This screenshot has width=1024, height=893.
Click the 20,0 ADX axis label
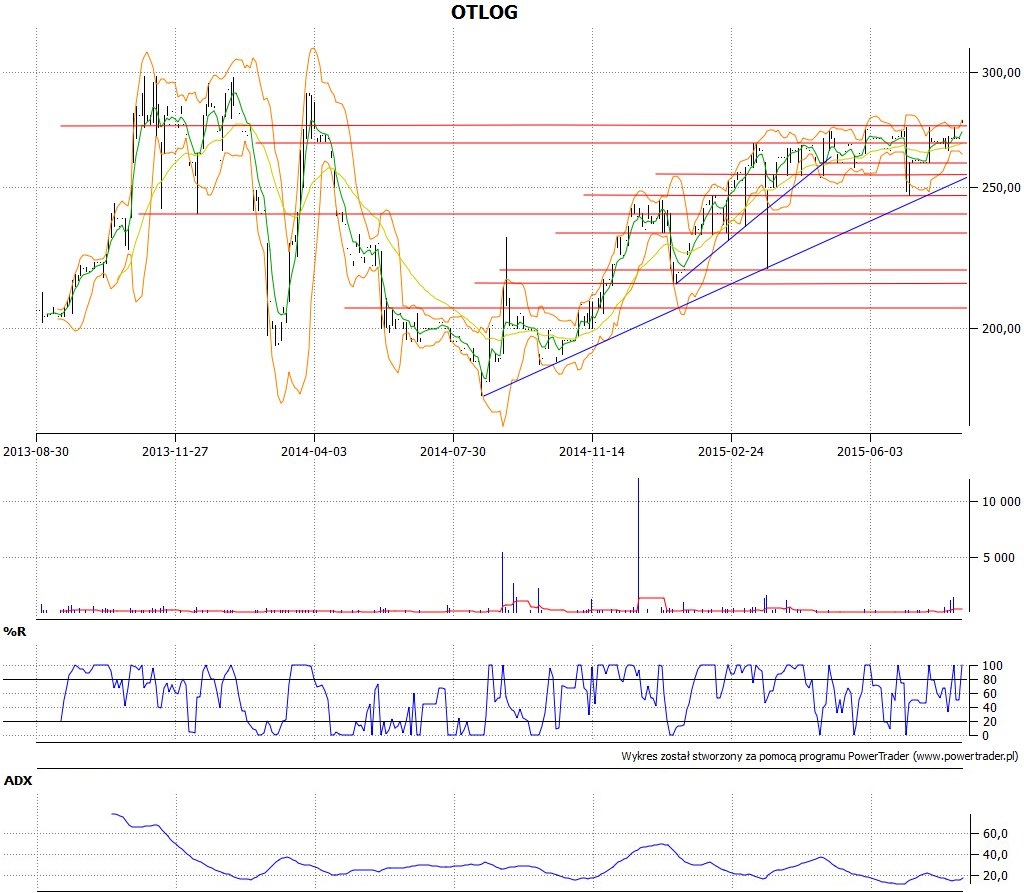click(x=995, y=876)
